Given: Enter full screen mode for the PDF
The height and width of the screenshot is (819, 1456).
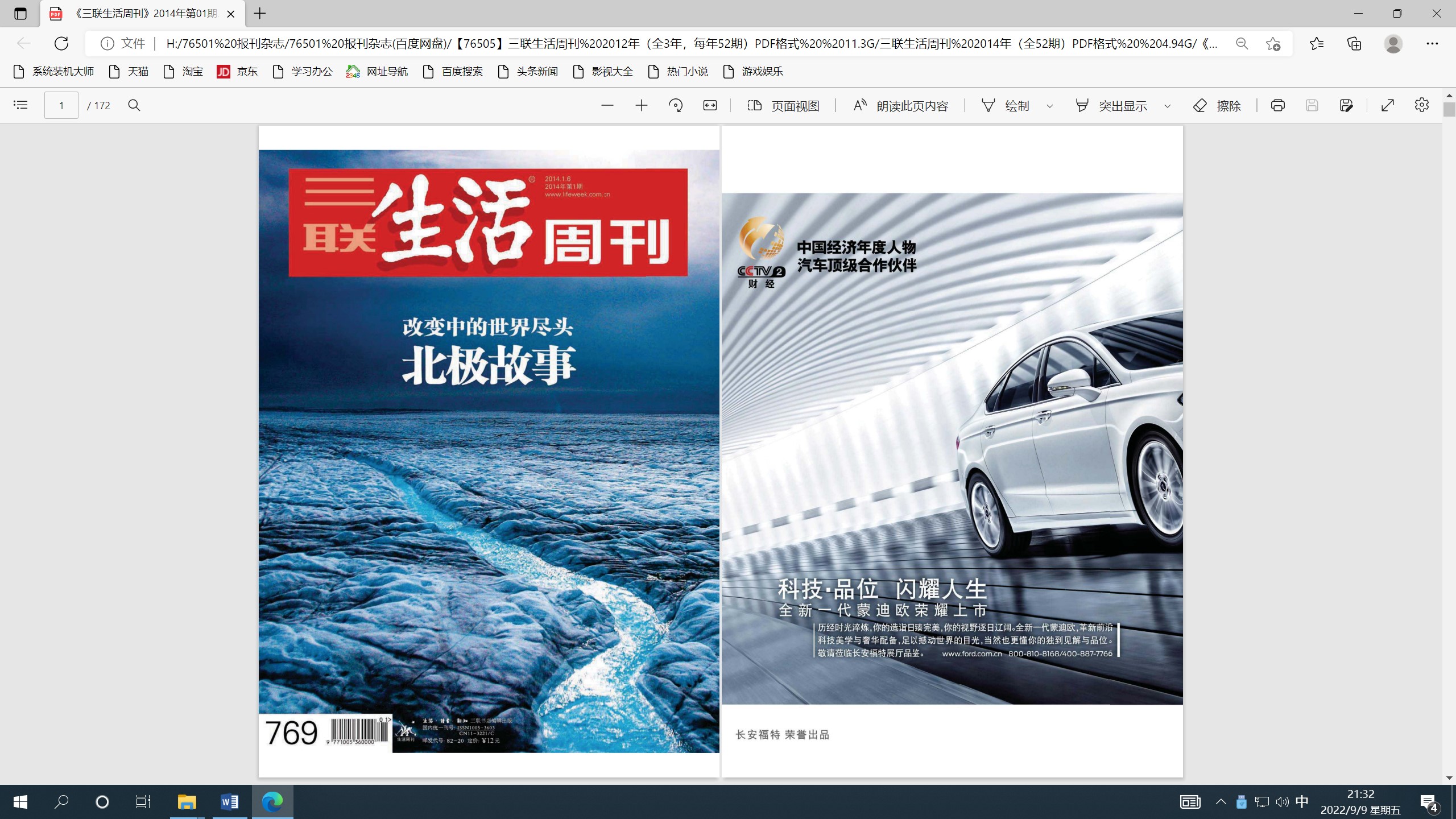Looking at the screenshot, I should 1388,105.
